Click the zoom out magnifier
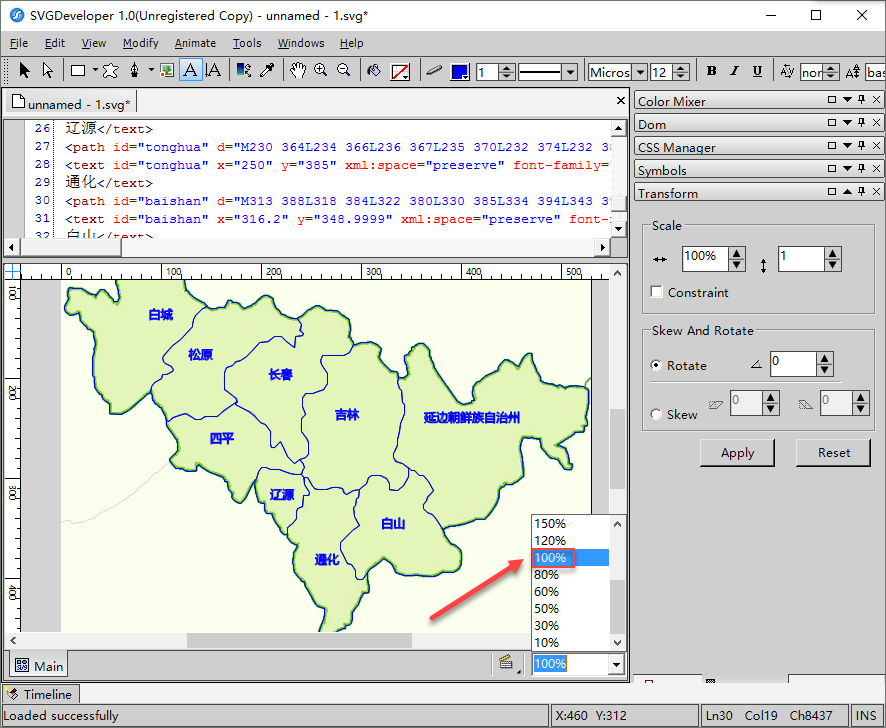886x728 pixels. click(x=344, y=71)
